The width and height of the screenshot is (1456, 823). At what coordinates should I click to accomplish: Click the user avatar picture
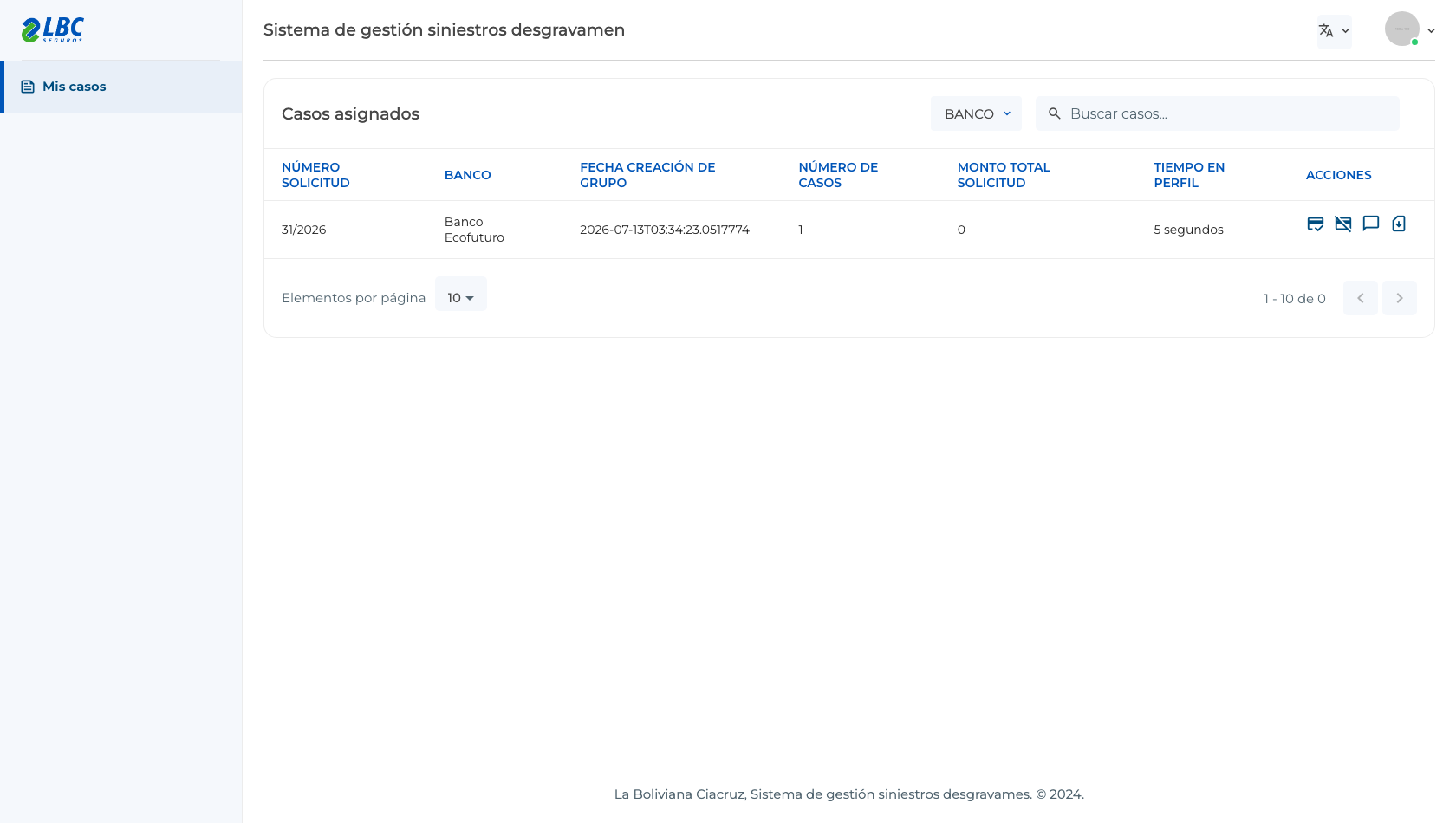click(1401, 29)
